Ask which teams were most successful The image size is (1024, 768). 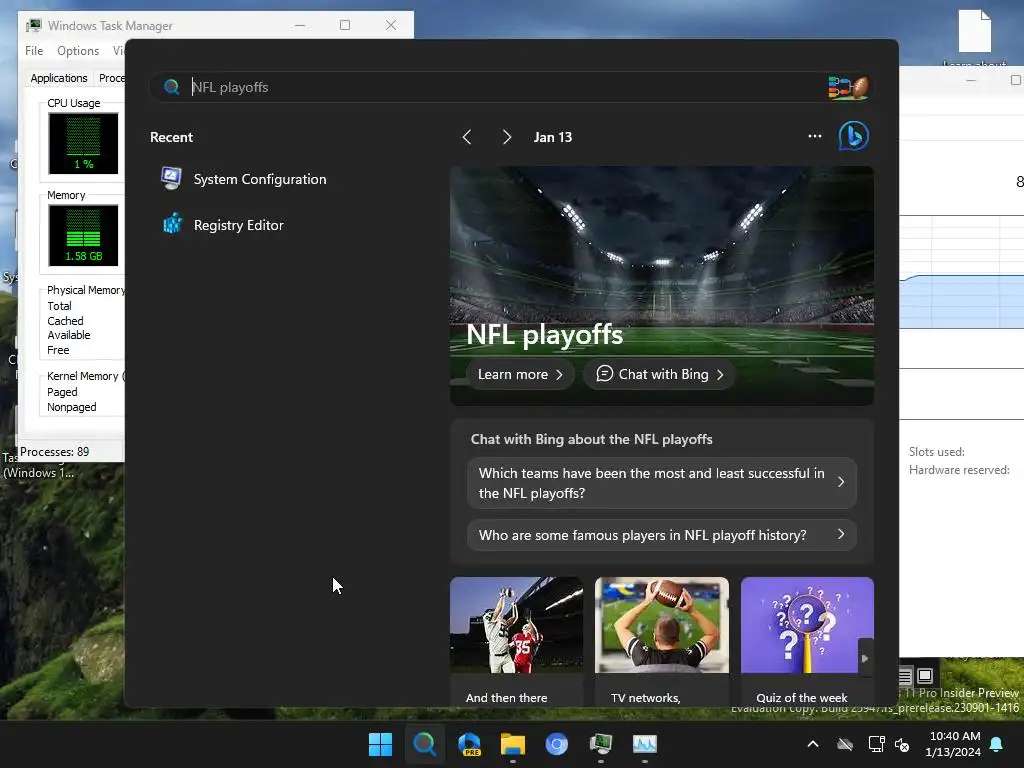click(x=662, y=483)
